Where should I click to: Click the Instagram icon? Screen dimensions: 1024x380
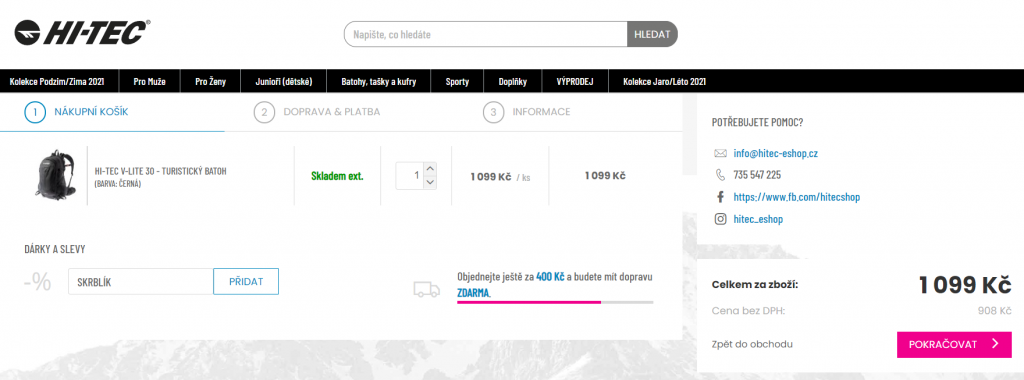(720, 219)
